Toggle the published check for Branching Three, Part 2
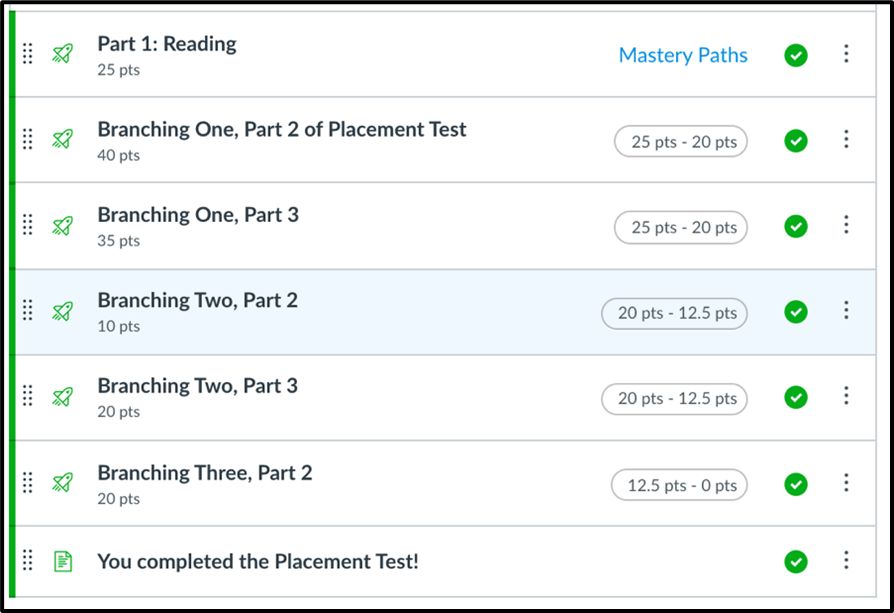894x613 pixels. [795, 484]
